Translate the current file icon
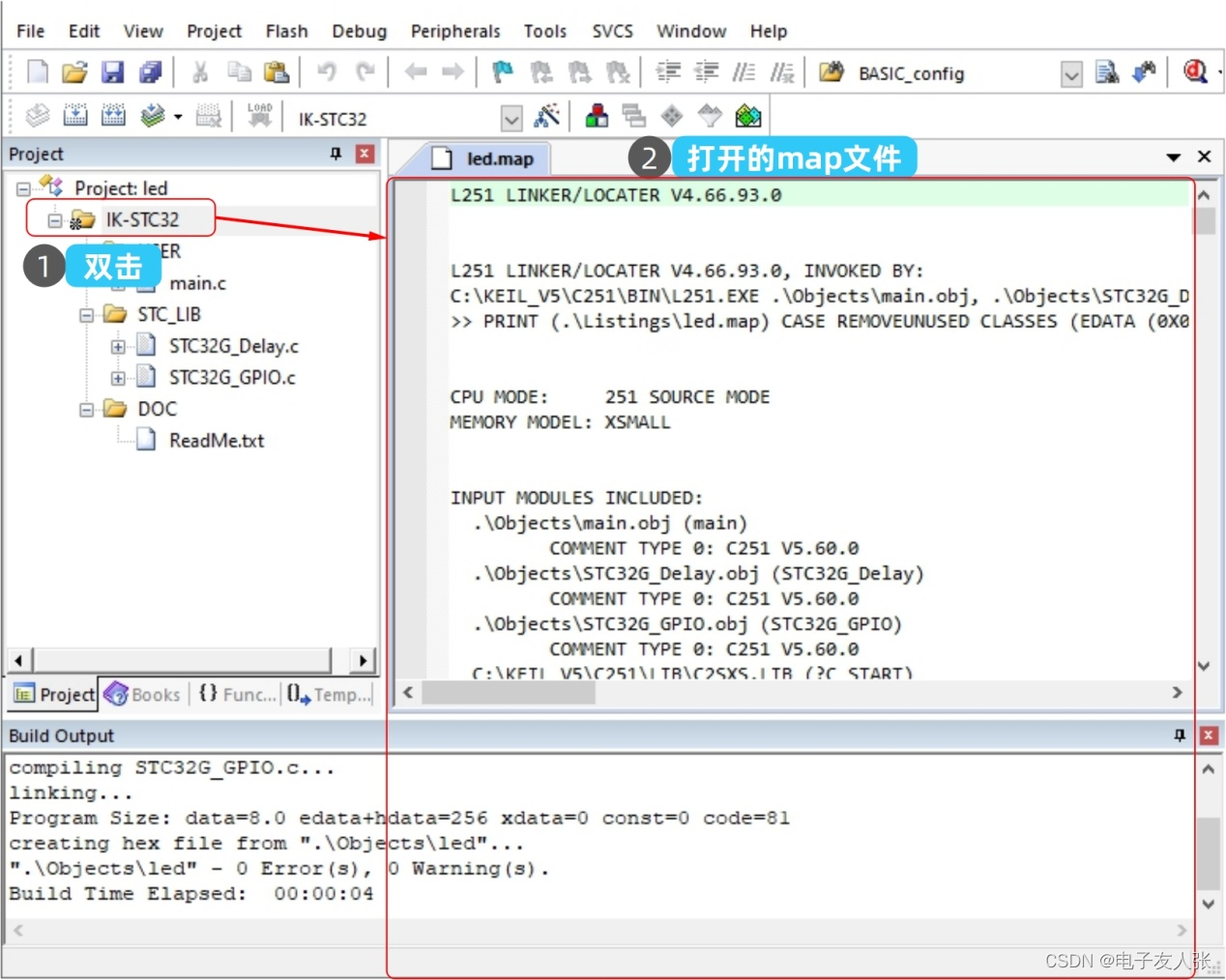Screen dimensions: 1226x980 click(x=37, y=117)
